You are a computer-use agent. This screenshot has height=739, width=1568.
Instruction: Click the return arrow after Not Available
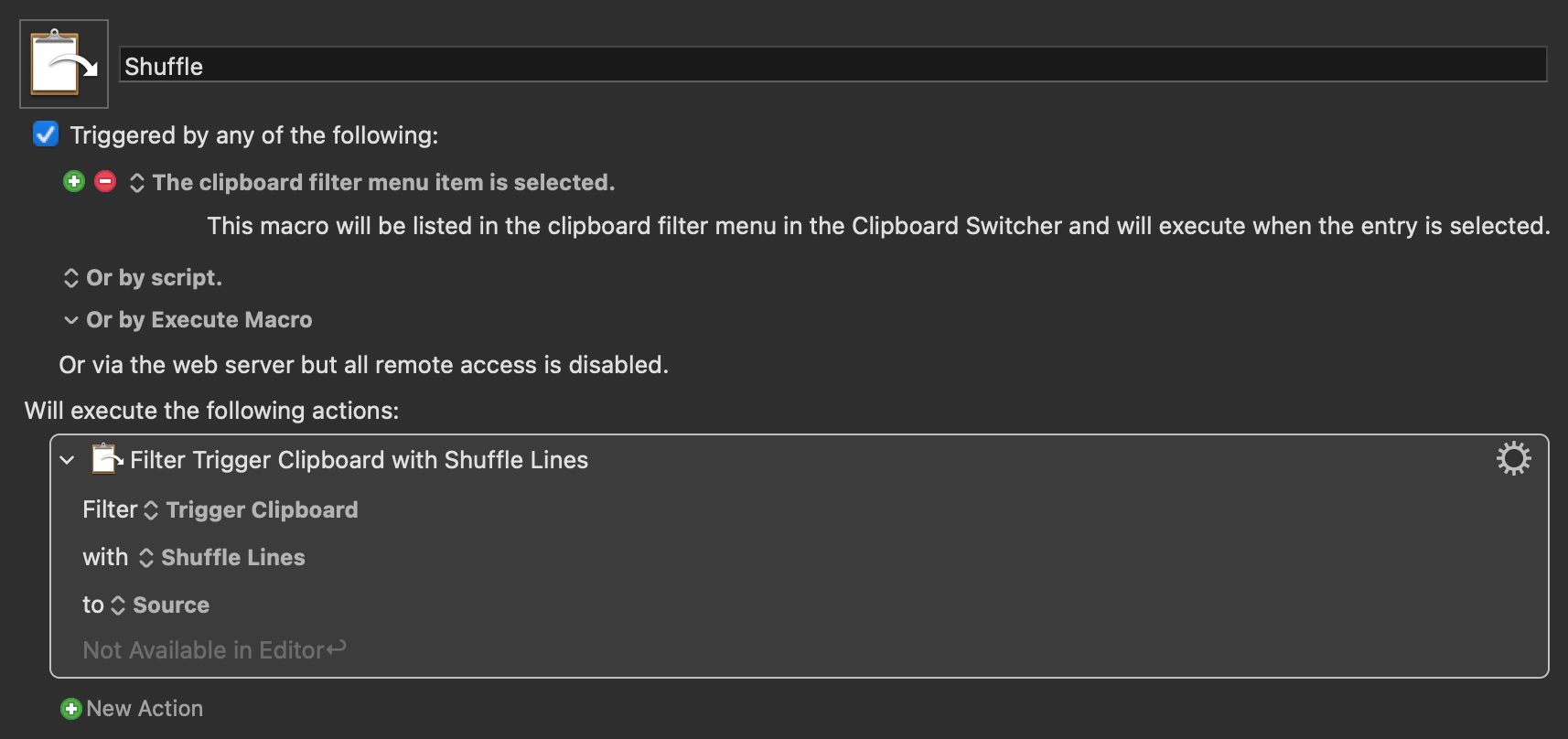[x=337, y=648]
